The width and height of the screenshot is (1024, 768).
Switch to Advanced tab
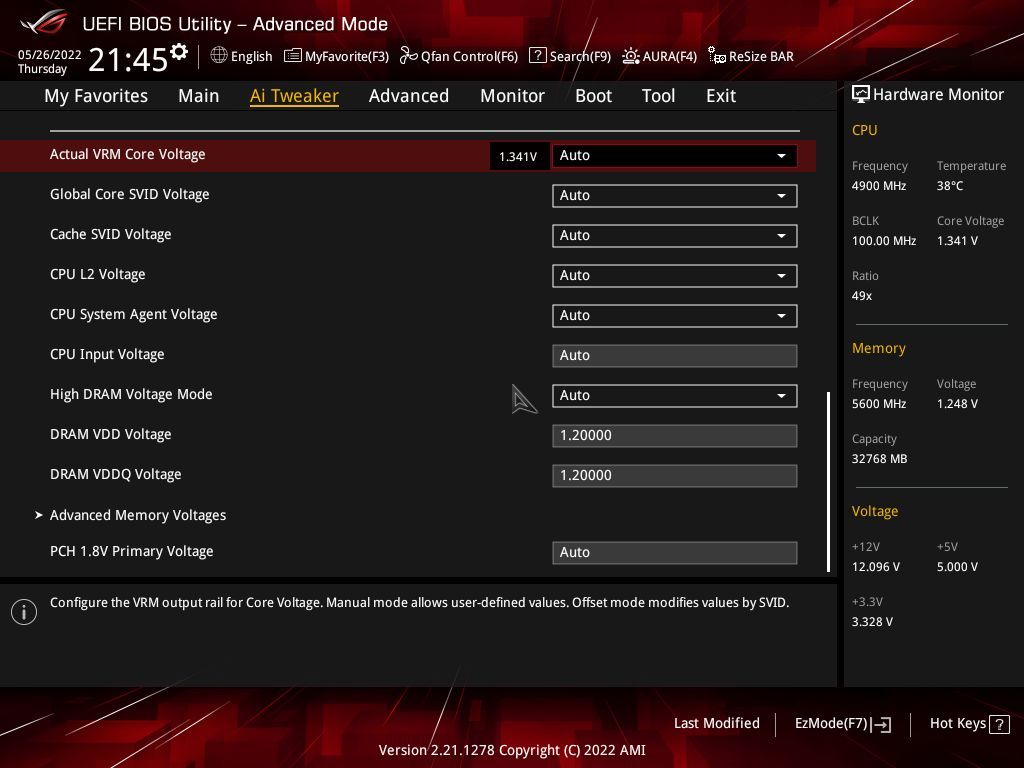click(409, 96)
